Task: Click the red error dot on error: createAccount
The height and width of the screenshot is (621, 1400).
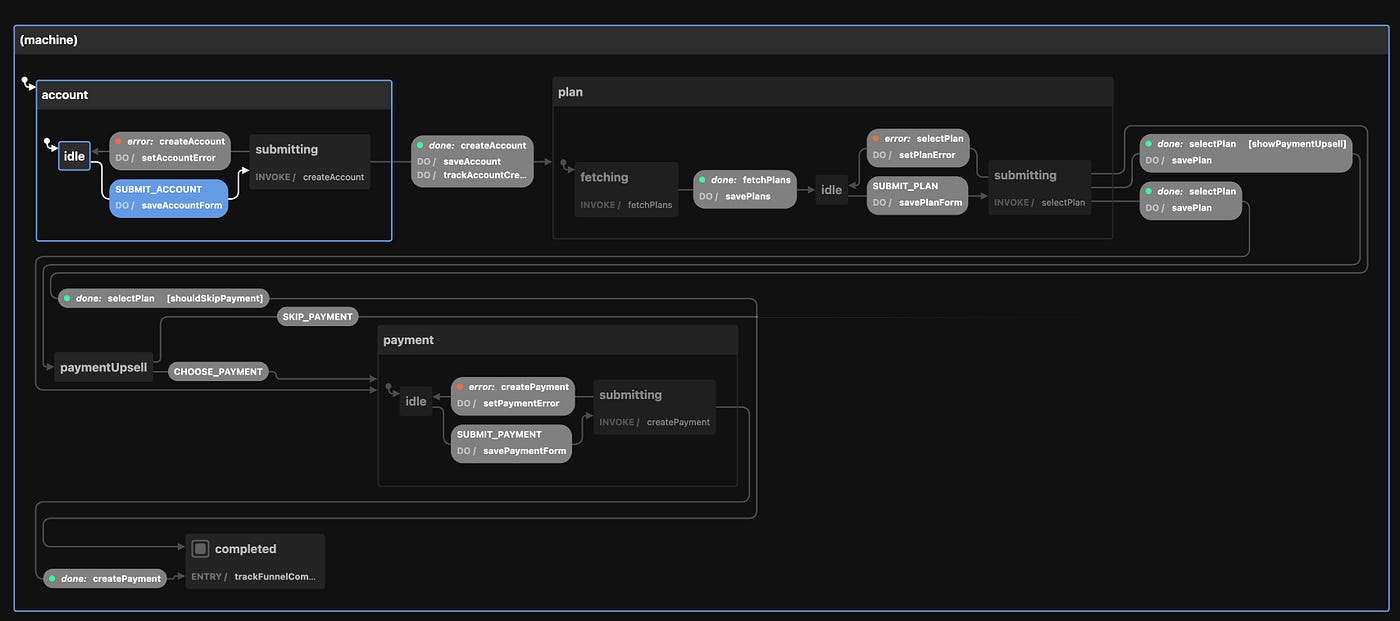Action: point(120,141)
